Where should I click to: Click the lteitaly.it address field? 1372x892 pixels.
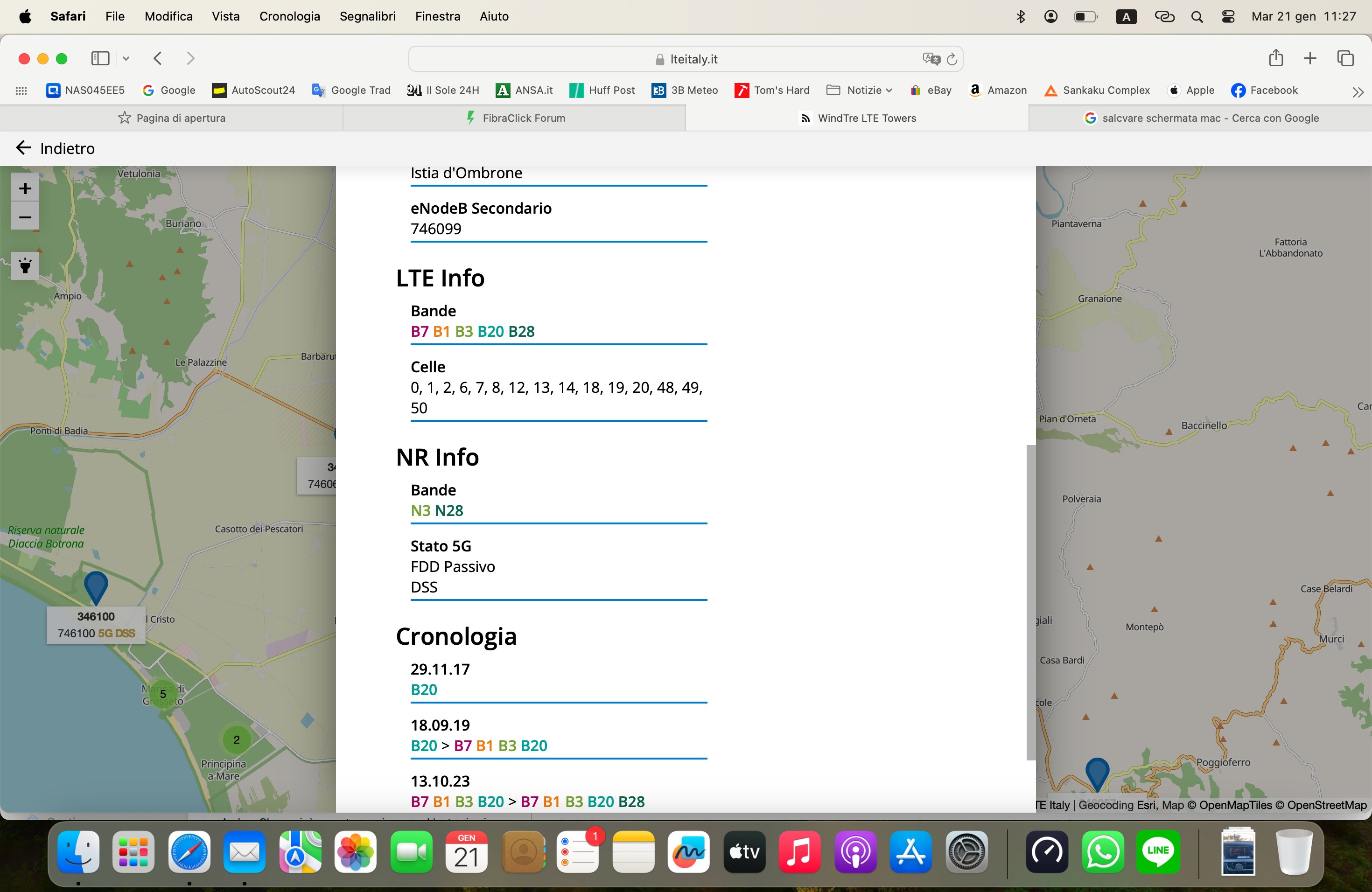686,59
